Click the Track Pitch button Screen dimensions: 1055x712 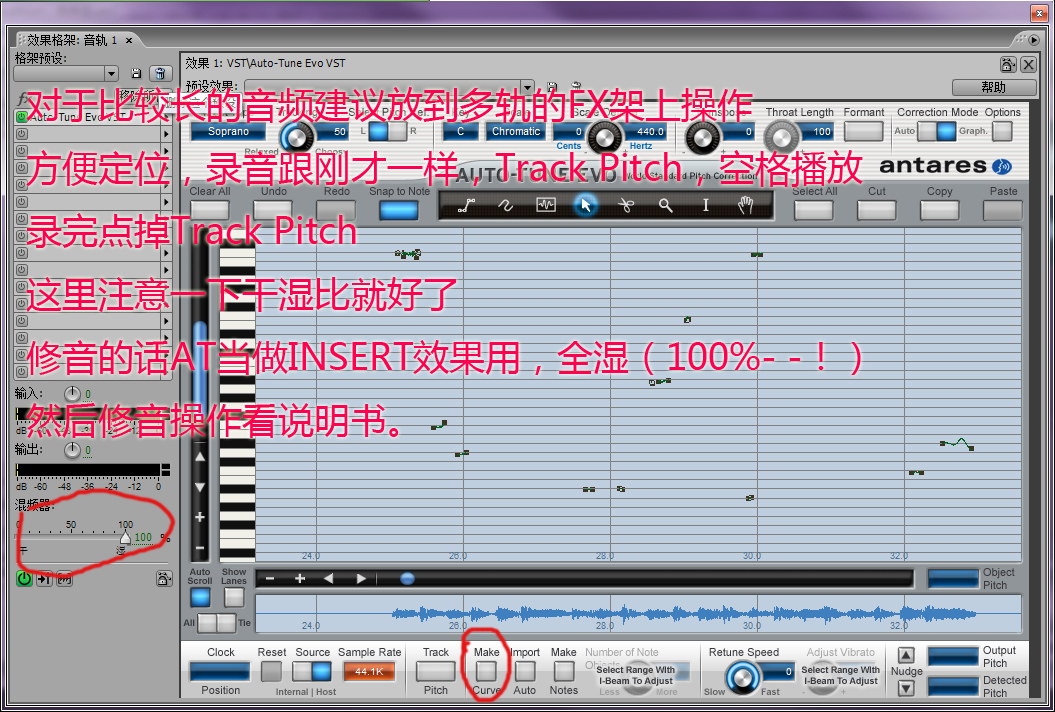tap(435, 671)
